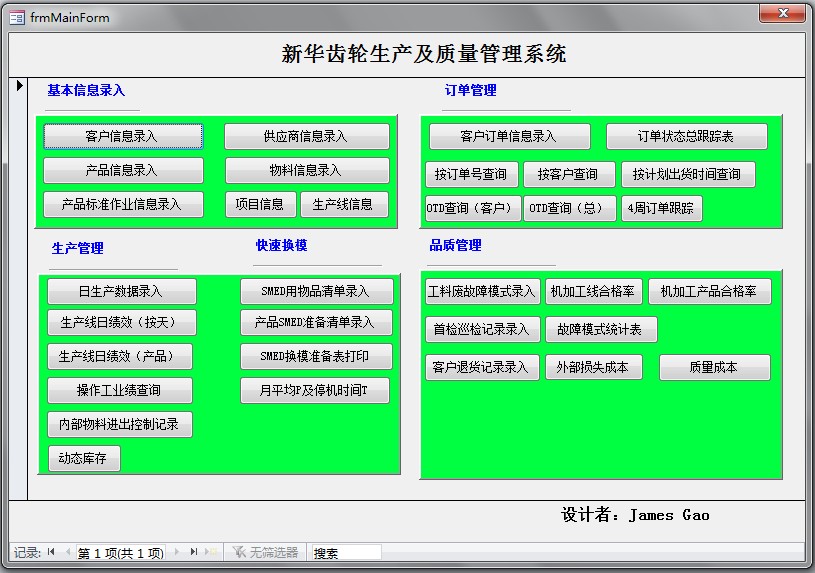Open 外部损失成本 report
This screenshot has height=573, width=815.
click(594, 367)
